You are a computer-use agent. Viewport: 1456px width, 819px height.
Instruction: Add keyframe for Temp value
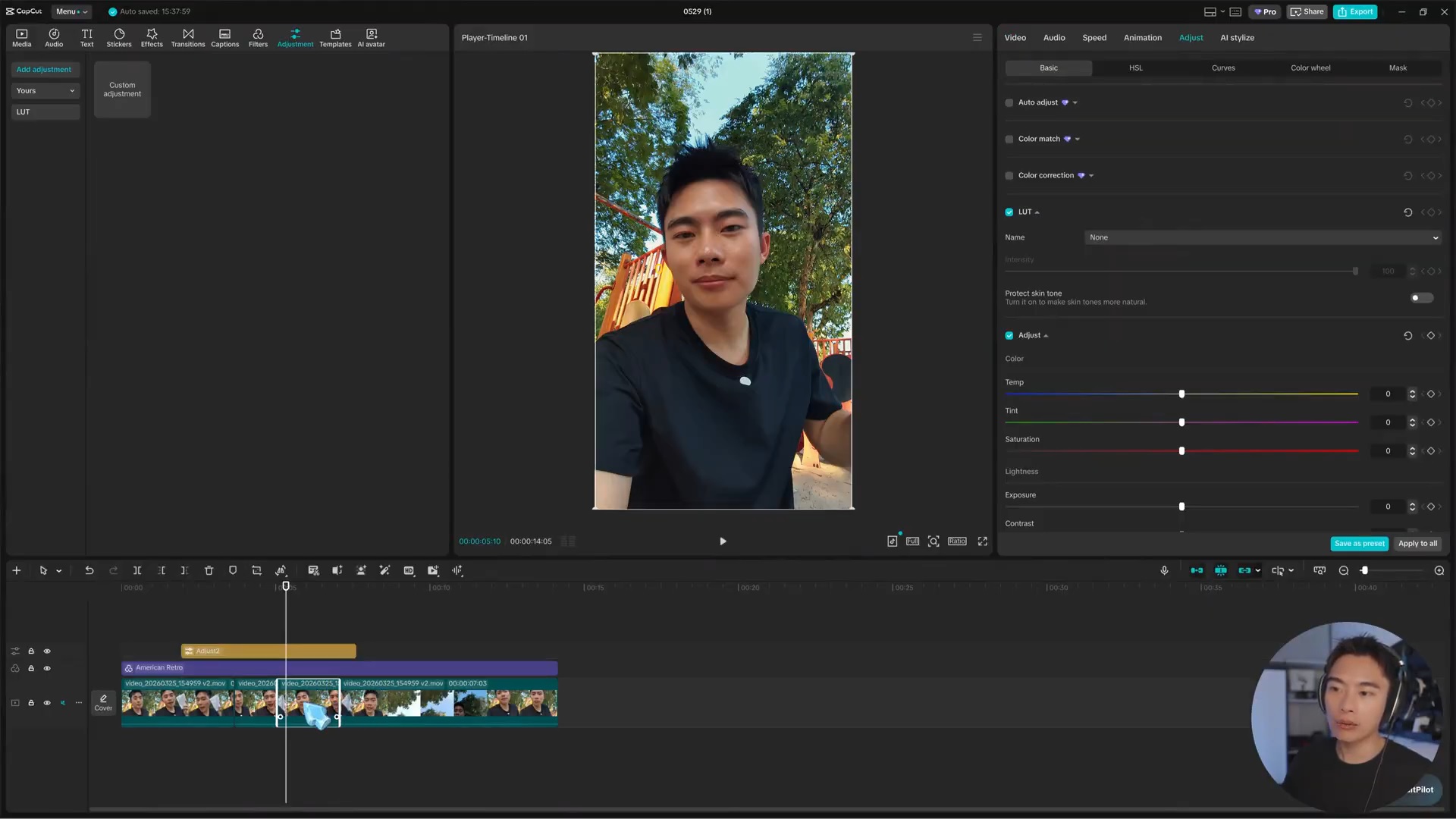coord(1431,394)
